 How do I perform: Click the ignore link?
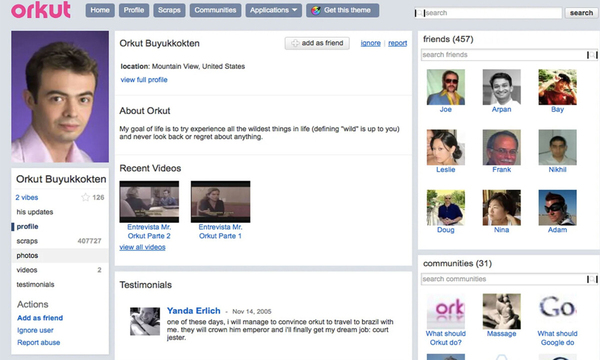(x=370, y=43)
